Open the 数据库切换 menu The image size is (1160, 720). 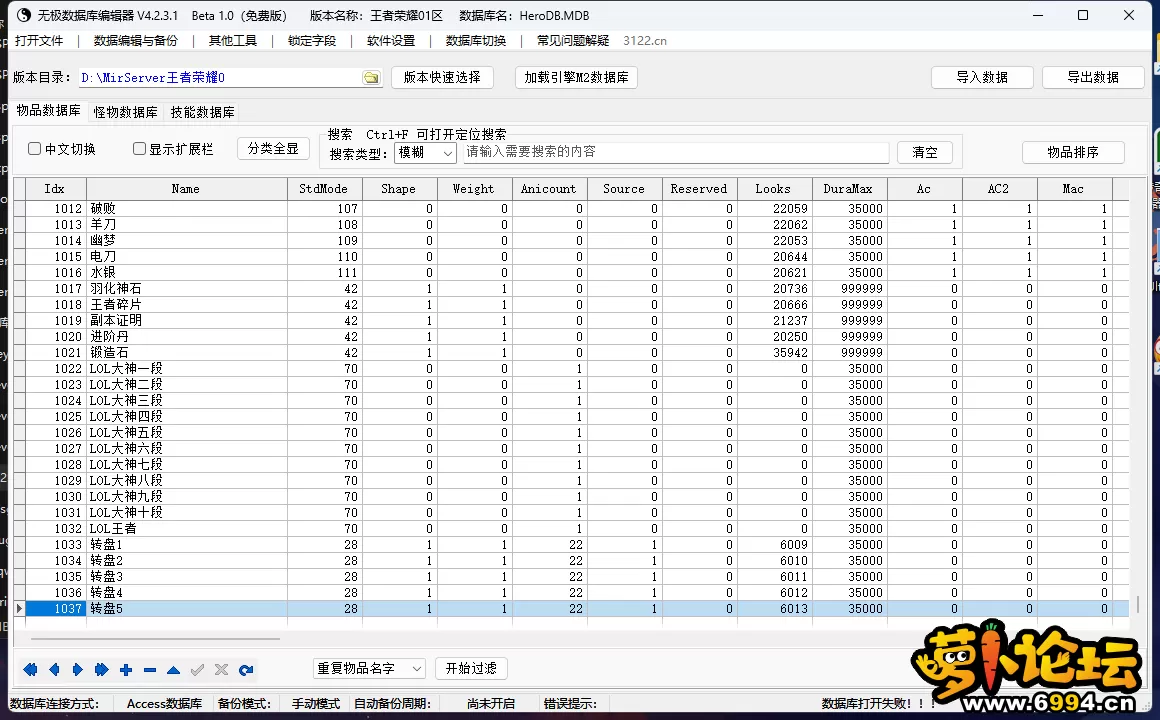point(476,41)
